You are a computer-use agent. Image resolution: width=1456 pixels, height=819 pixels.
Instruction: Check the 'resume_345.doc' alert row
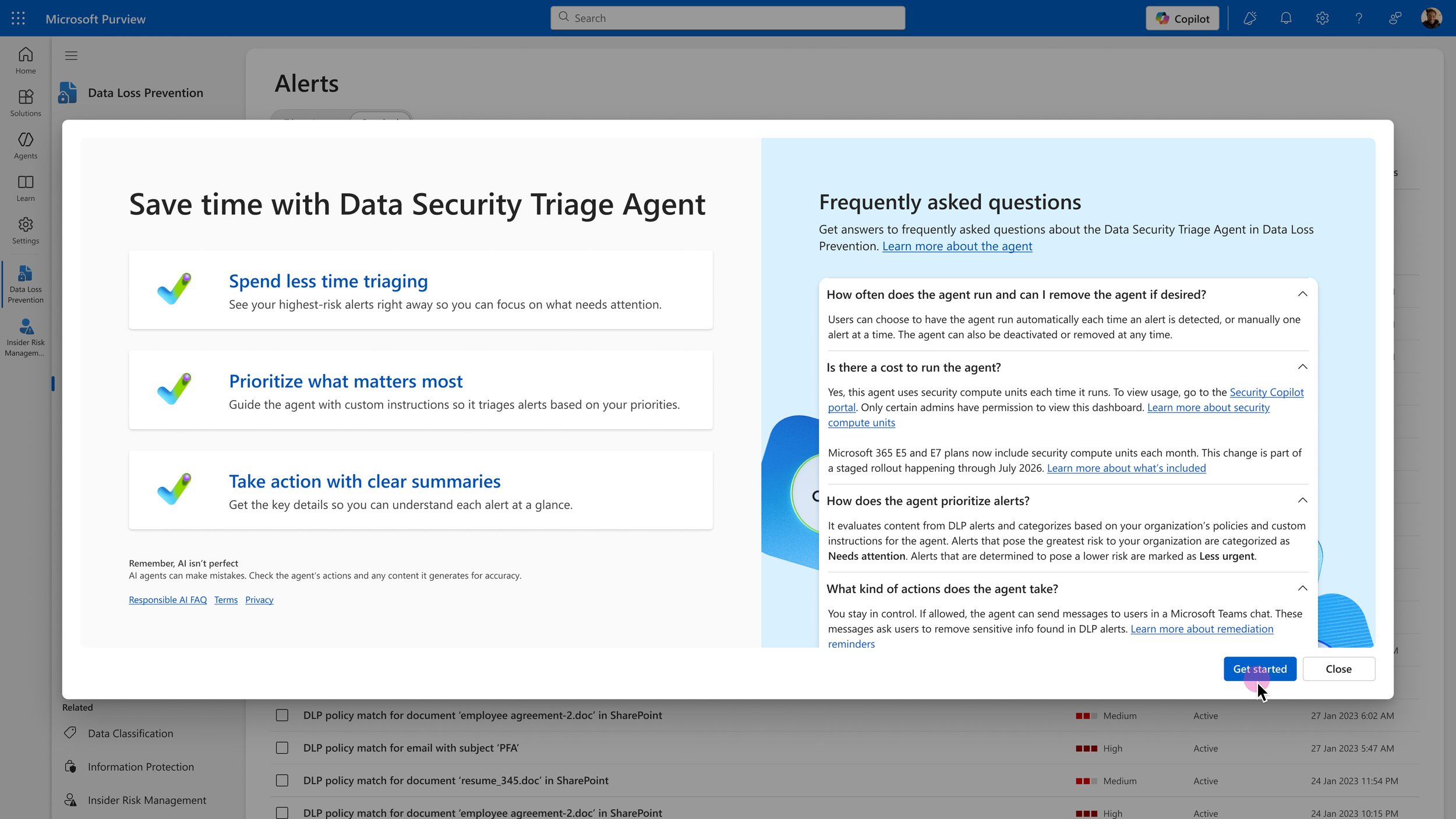point(282,781)
